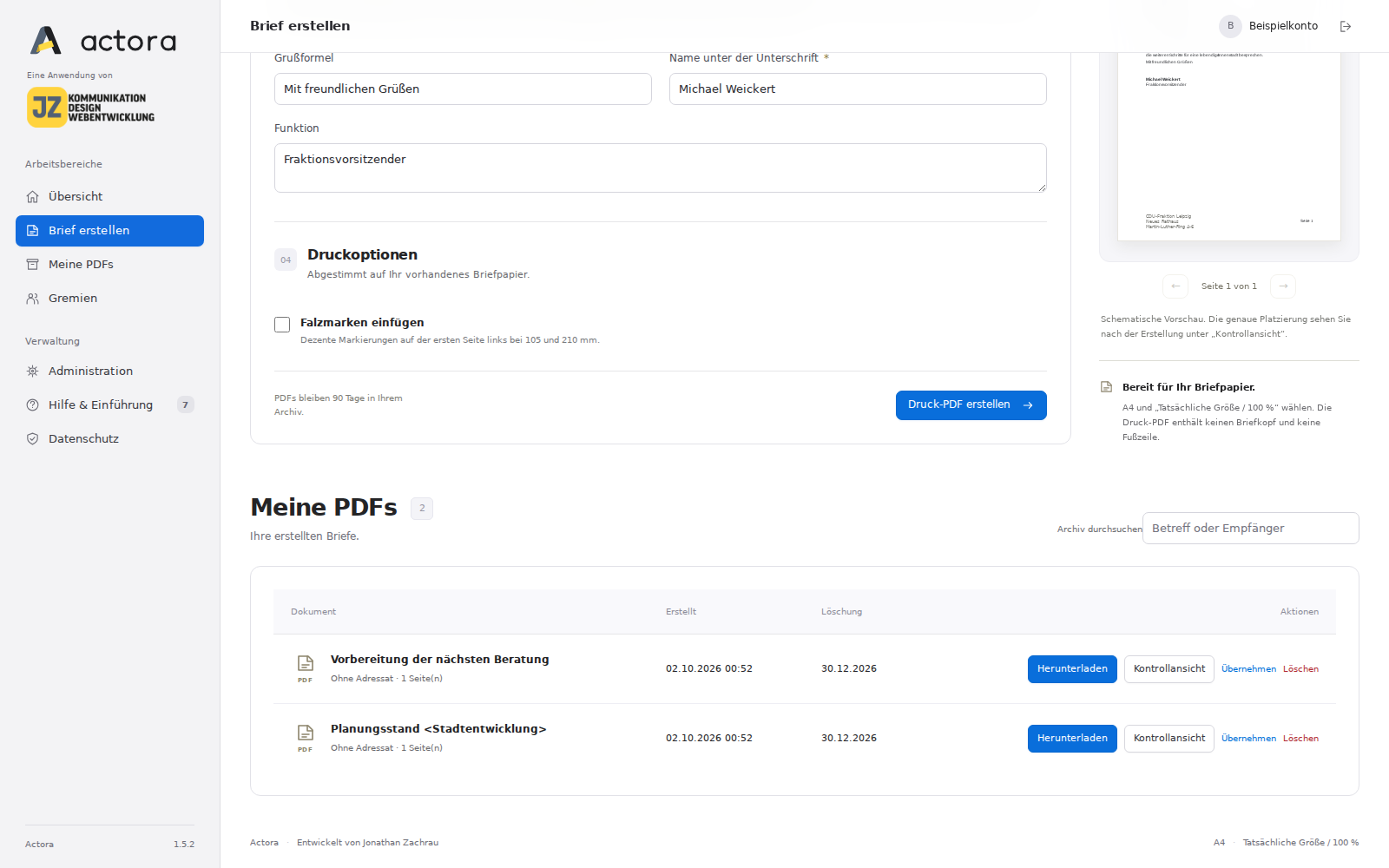
Task: Click Löschen for Vorbereitung der nächsten Beratung
Action: coord(1300,669)
